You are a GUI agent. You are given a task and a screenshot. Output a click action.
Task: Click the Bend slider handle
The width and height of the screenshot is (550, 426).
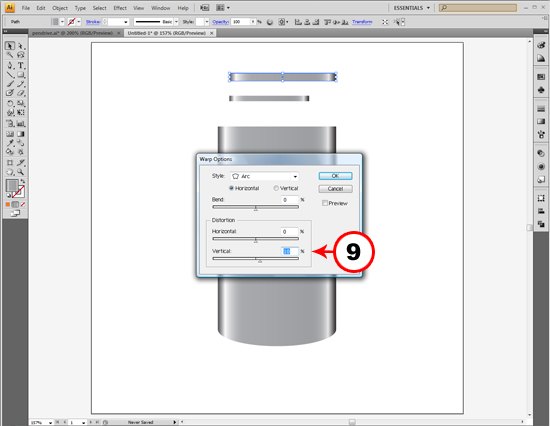(256, 208)
